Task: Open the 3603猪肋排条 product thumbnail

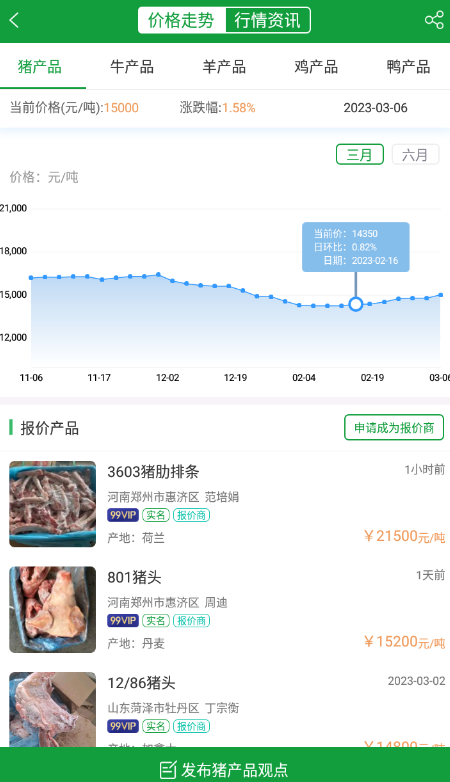Action: click(52, 504)
